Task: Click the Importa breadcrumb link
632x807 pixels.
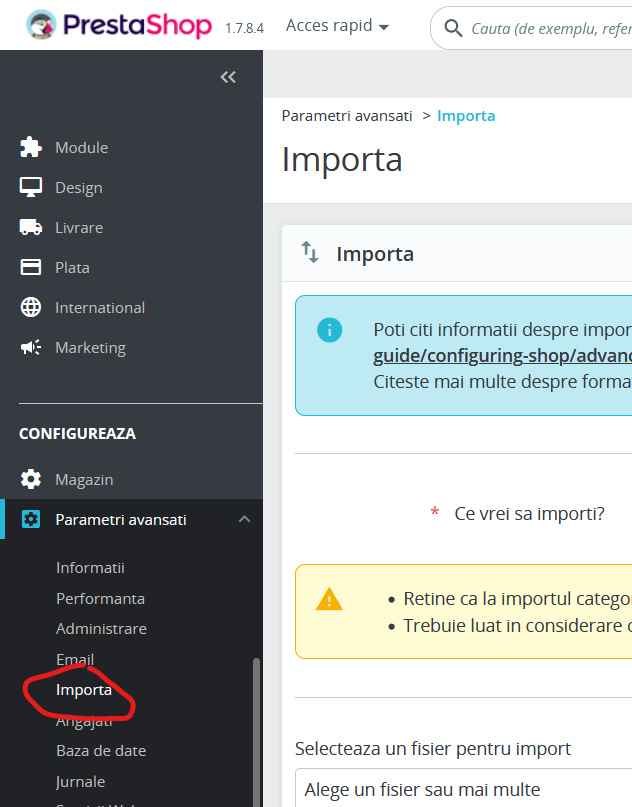Action: point(466,116)
